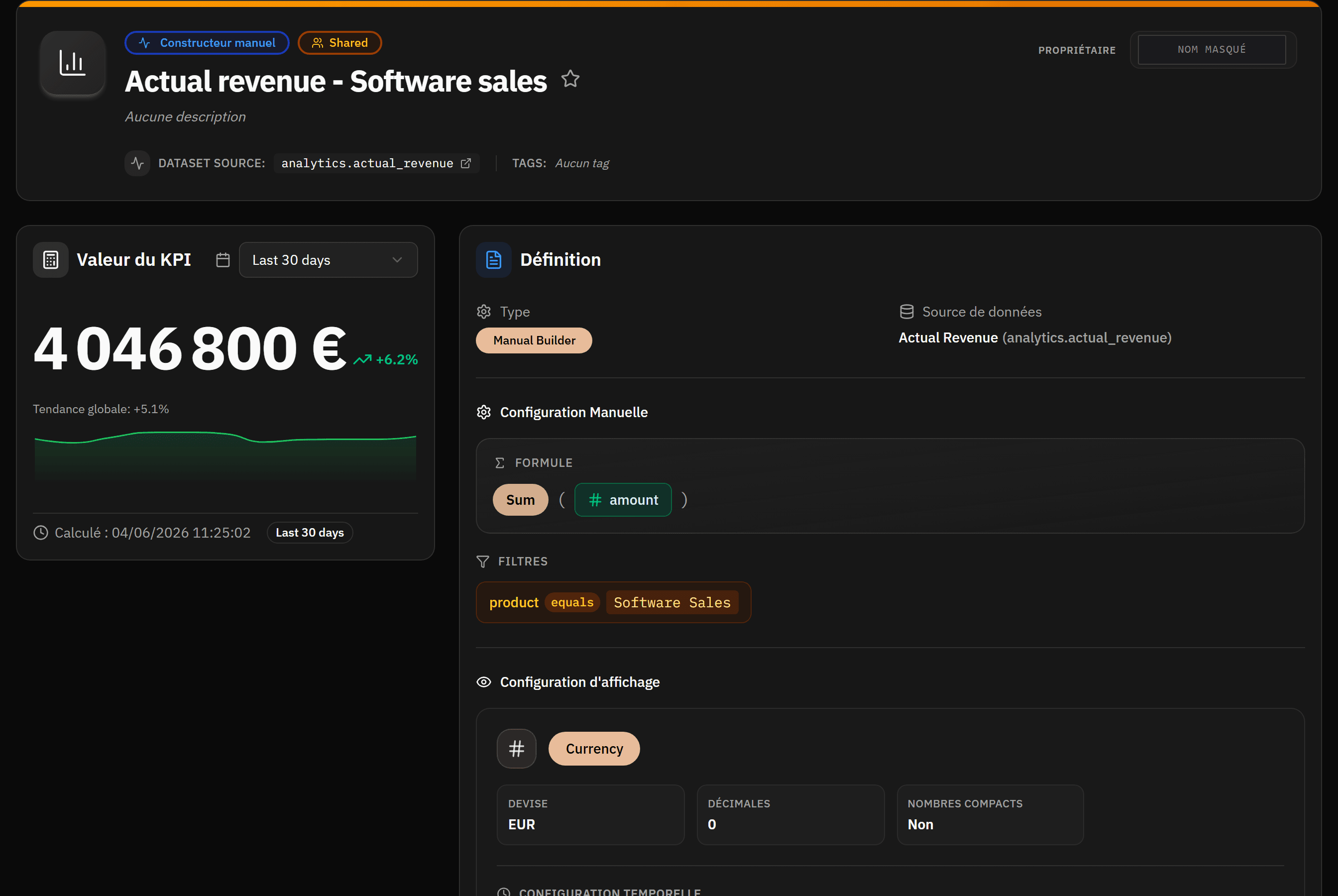This screenshot has width=1338, height=896.
Task: Click the Actual Revenue data source name
Action: (x=948, y=337)
